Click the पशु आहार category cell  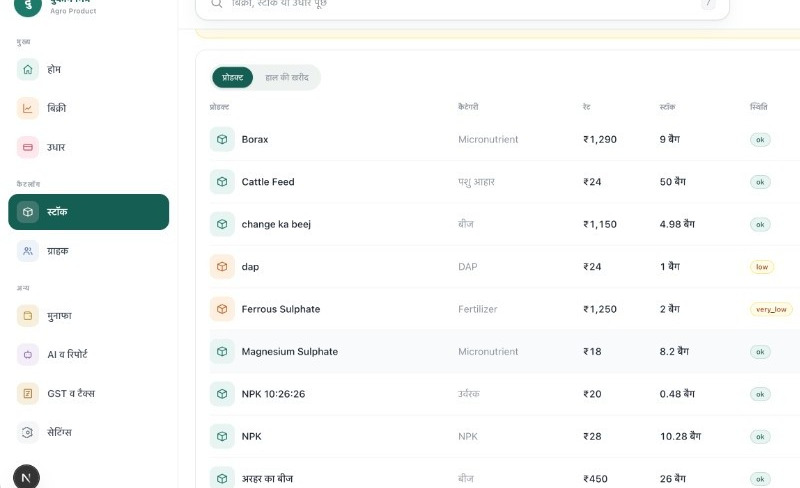click(476, 182)
